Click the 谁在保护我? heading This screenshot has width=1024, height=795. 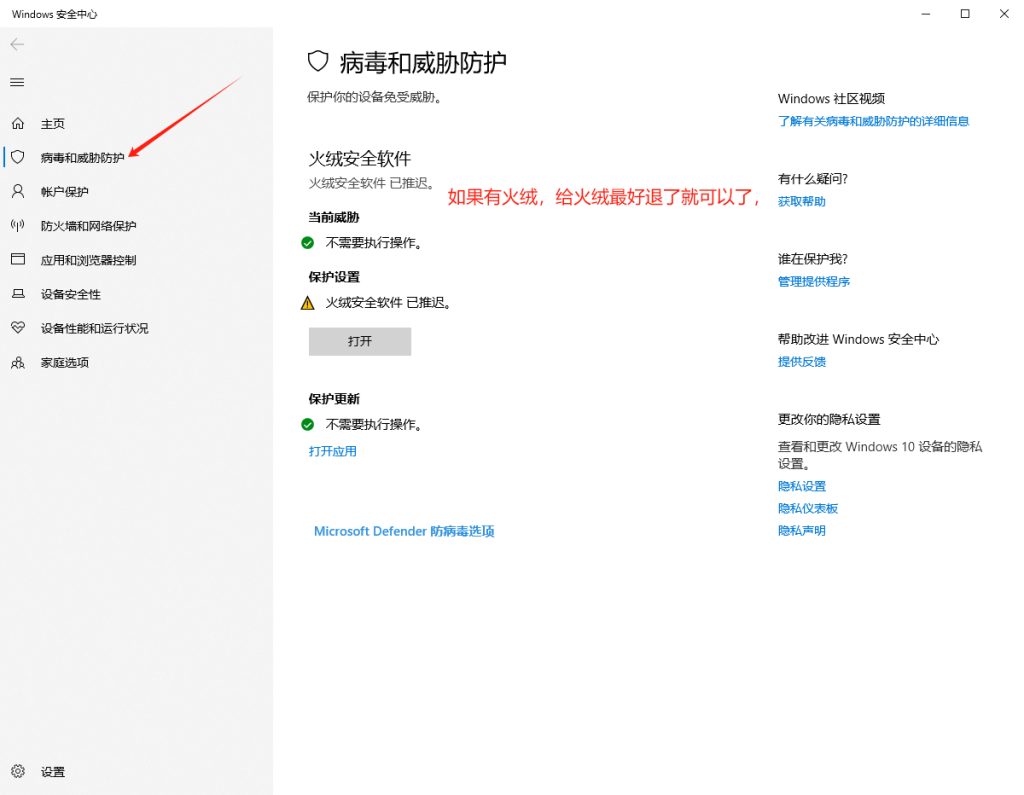(x=812, y=259)
